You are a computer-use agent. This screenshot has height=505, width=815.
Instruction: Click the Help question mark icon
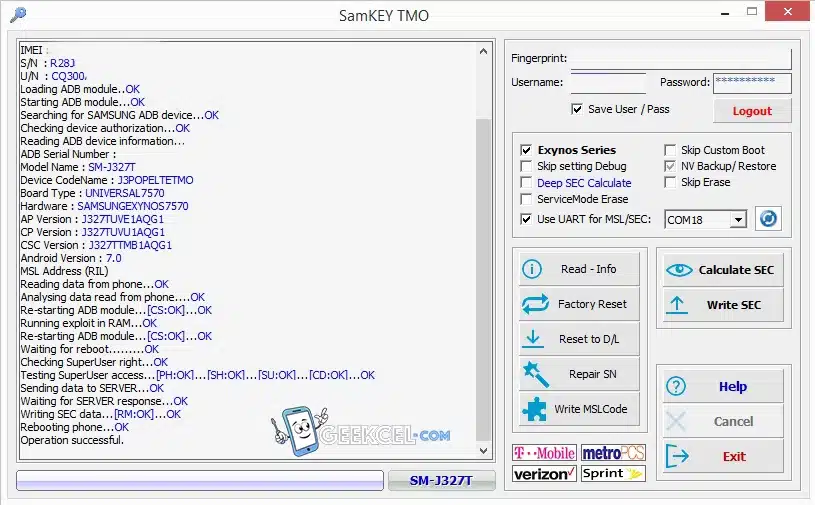pos(676,387)
